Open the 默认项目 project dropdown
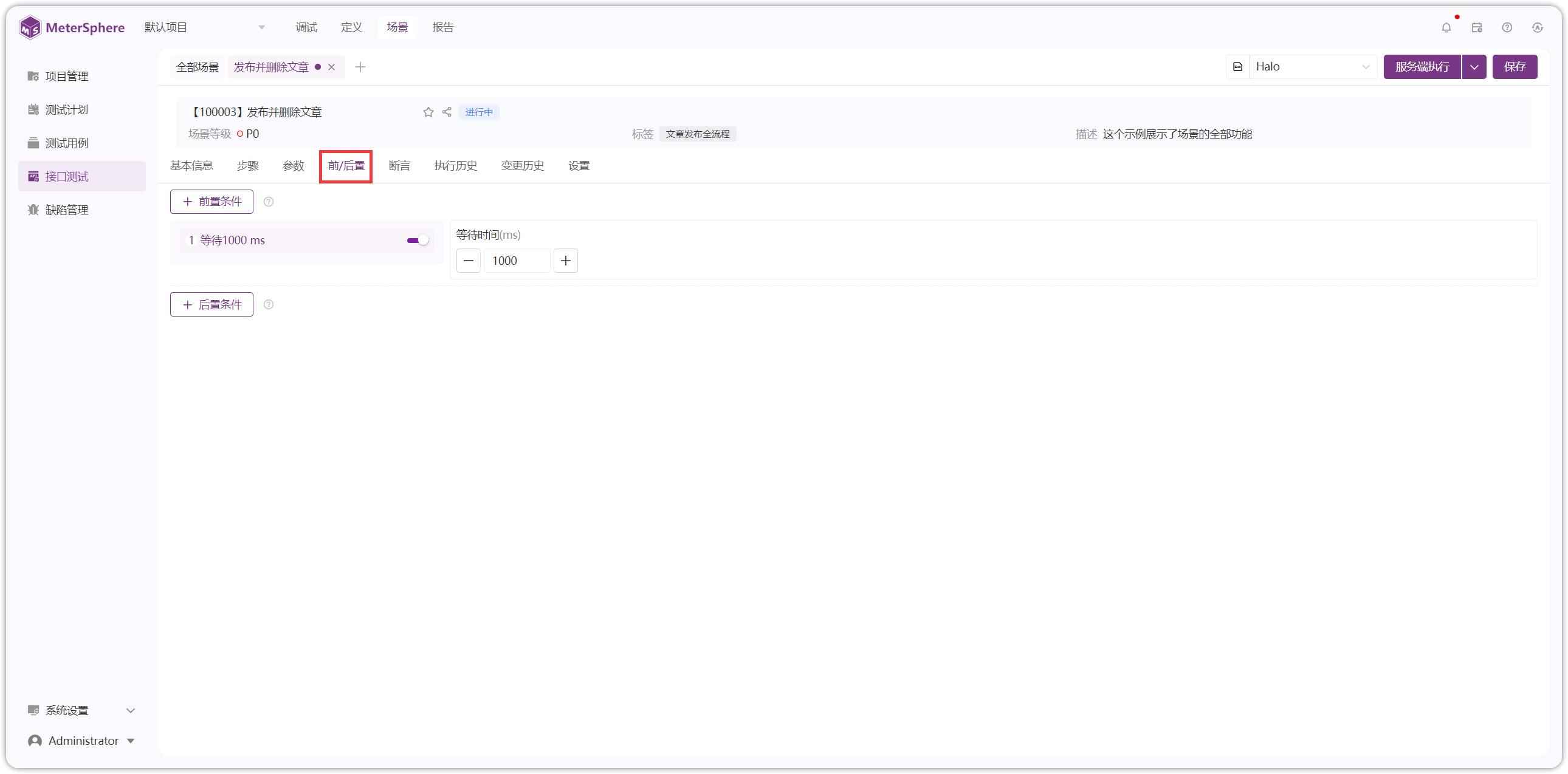 click(205, 27)
